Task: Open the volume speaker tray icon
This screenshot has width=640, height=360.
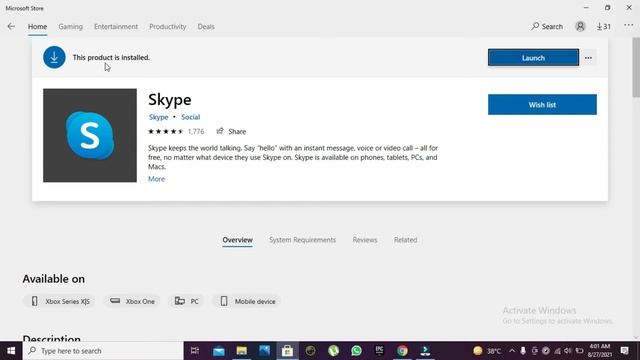Action: pyautogui.click(x=568, y=351)
